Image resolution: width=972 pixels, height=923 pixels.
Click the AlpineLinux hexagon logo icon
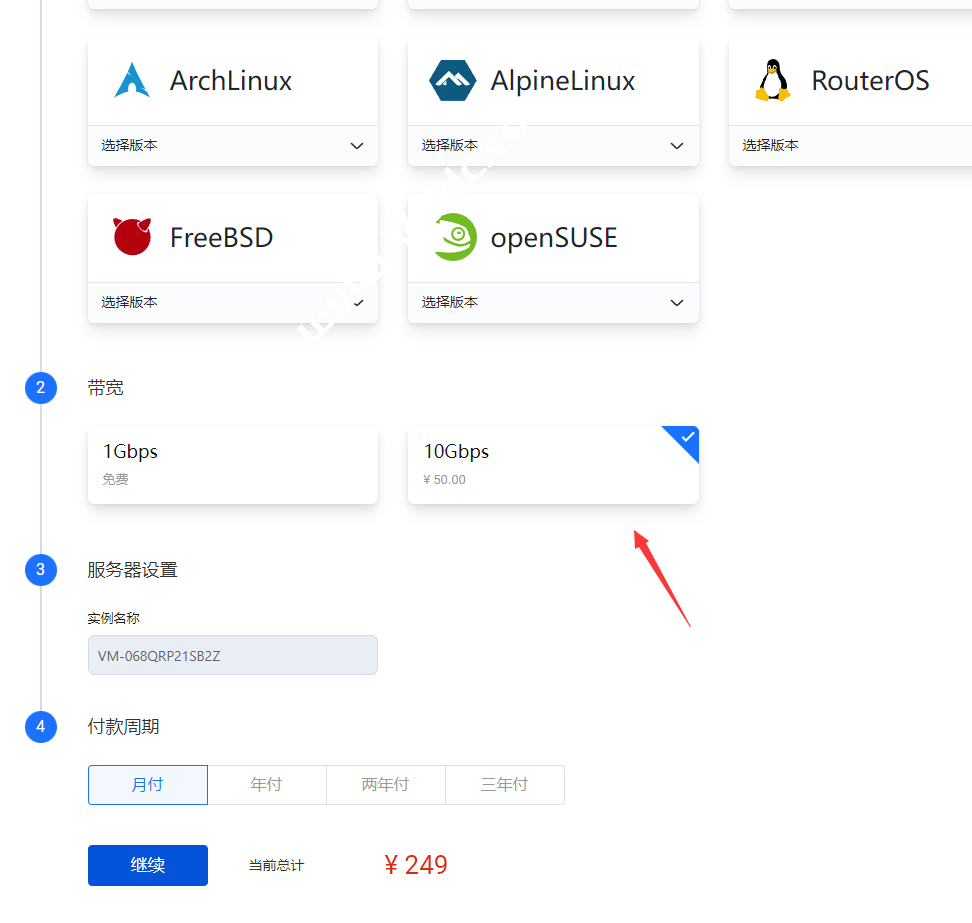pos(453,80)
